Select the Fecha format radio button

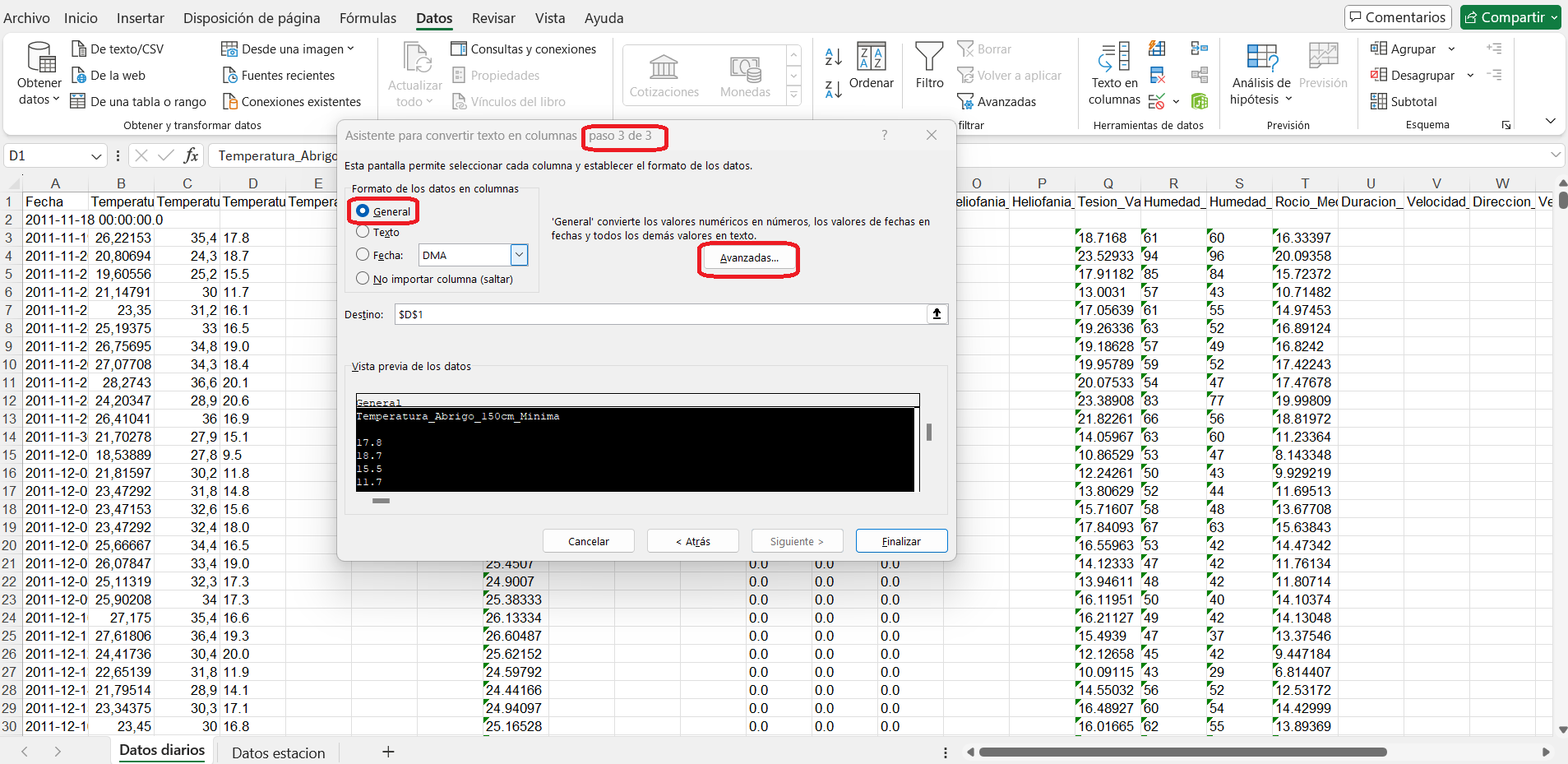[x=363, y=255]
